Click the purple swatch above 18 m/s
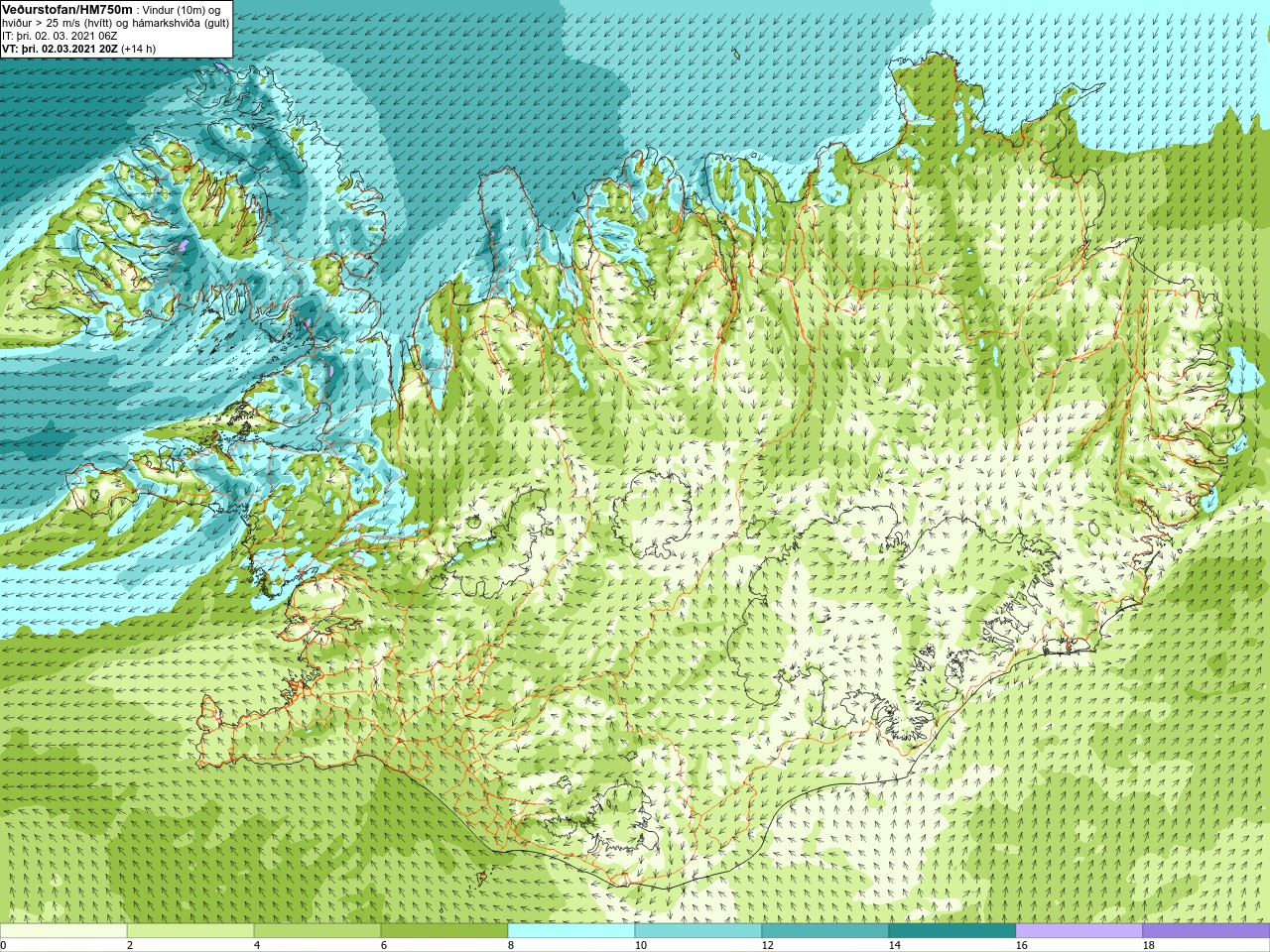Screen dimensions: 1270x952 coord(1206,931)
